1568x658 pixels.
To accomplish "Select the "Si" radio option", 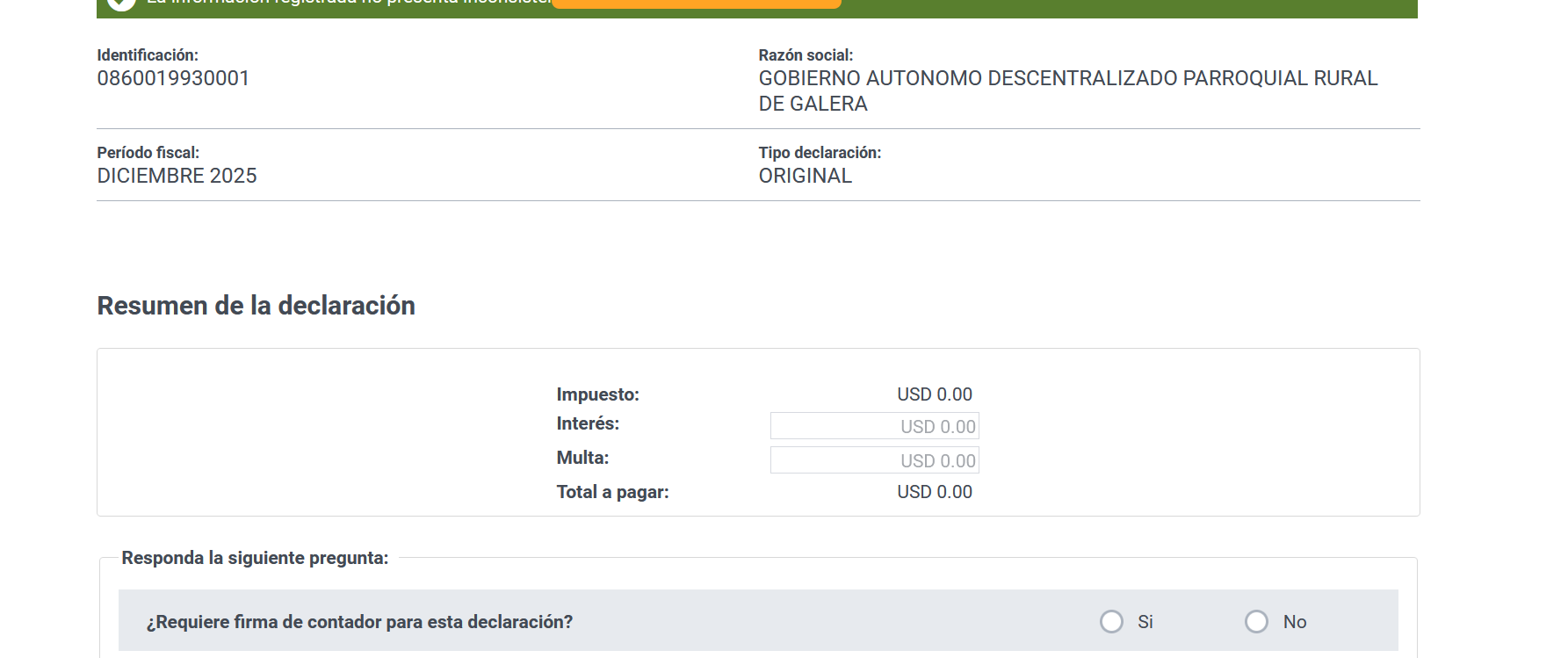I will tap(1111, 622).
